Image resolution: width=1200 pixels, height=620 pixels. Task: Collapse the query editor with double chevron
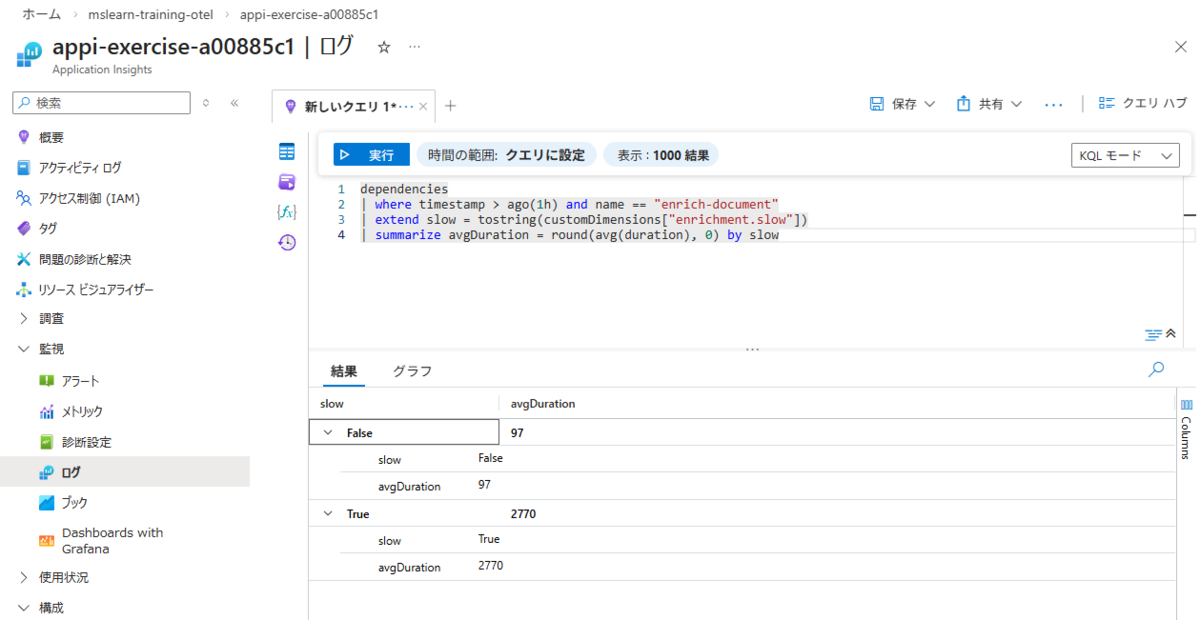coord(1171,333)
